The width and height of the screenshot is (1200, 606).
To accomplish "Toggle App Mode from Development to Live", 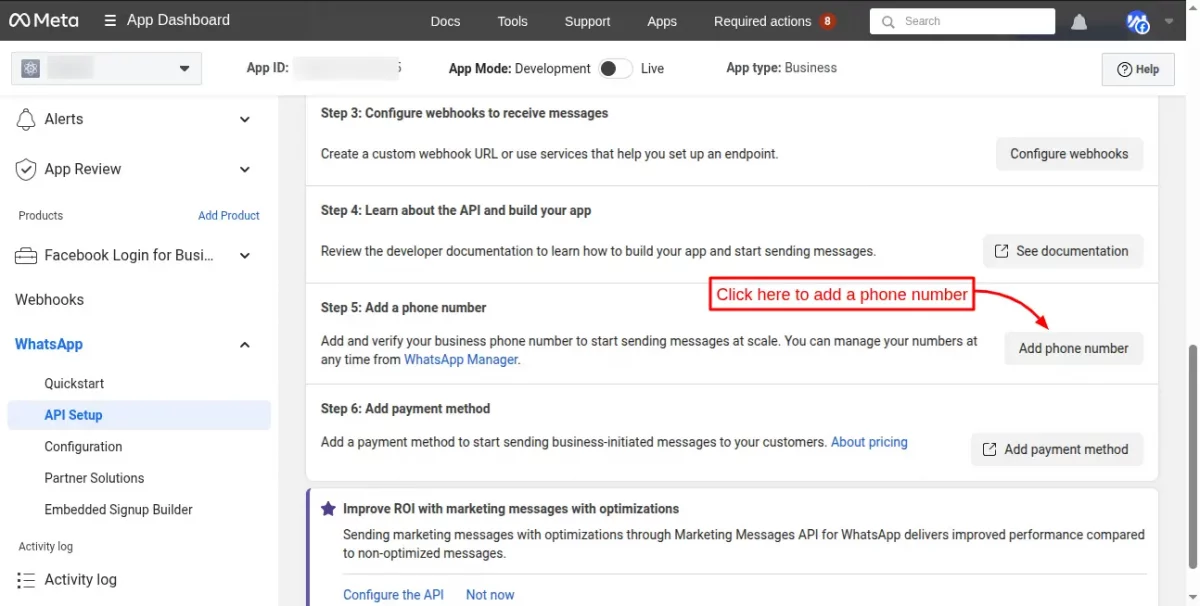I will click(615, 68).
